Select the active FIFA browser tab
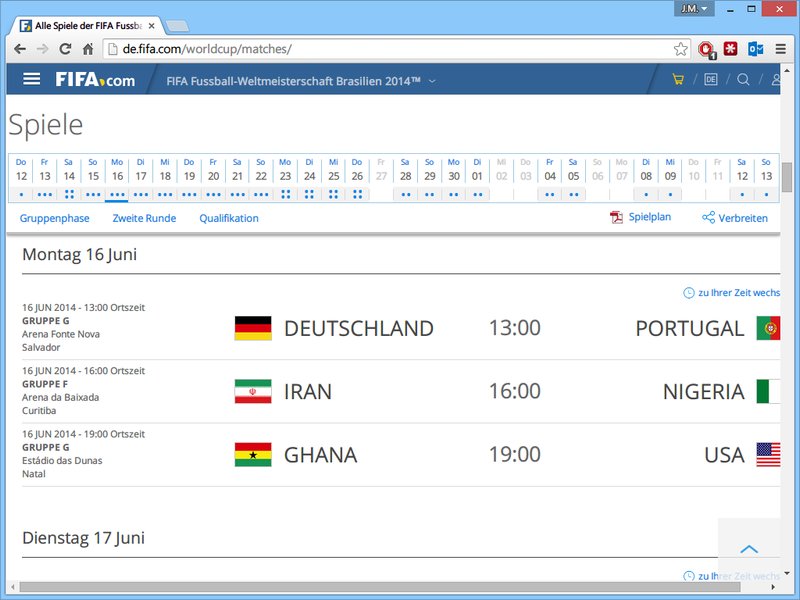 click(87, 26)
